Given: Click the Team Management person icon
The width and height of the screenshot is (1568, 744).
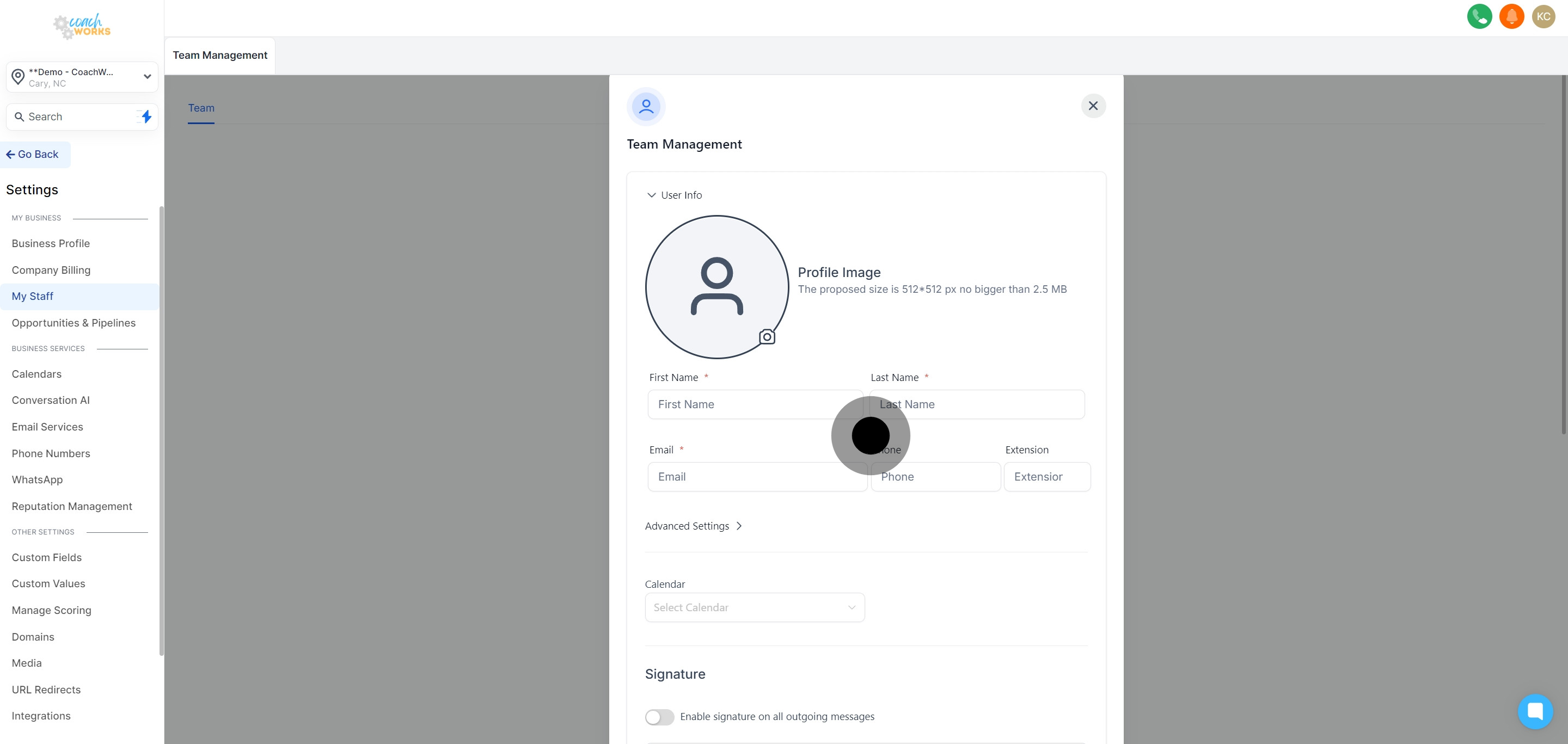Looking at the screenshot, I should (x=646, y=106).
